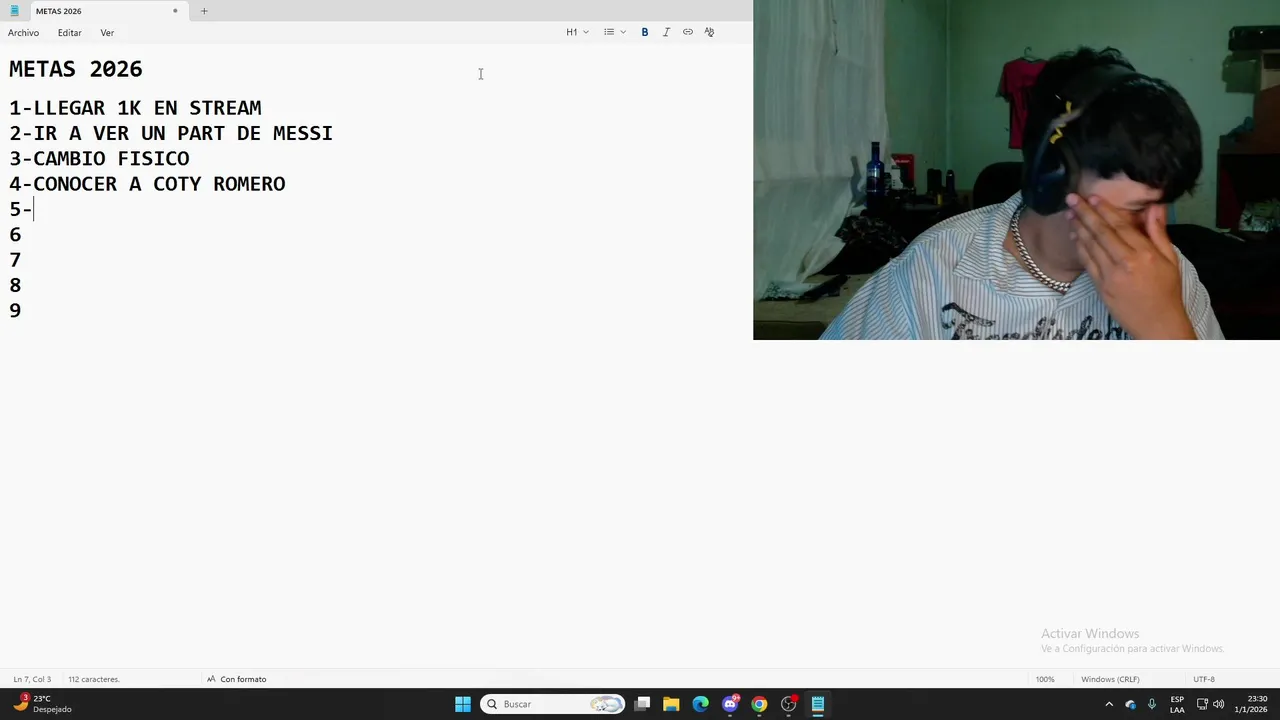Open the Archivo menu
1280x720 pixels.
24,33
